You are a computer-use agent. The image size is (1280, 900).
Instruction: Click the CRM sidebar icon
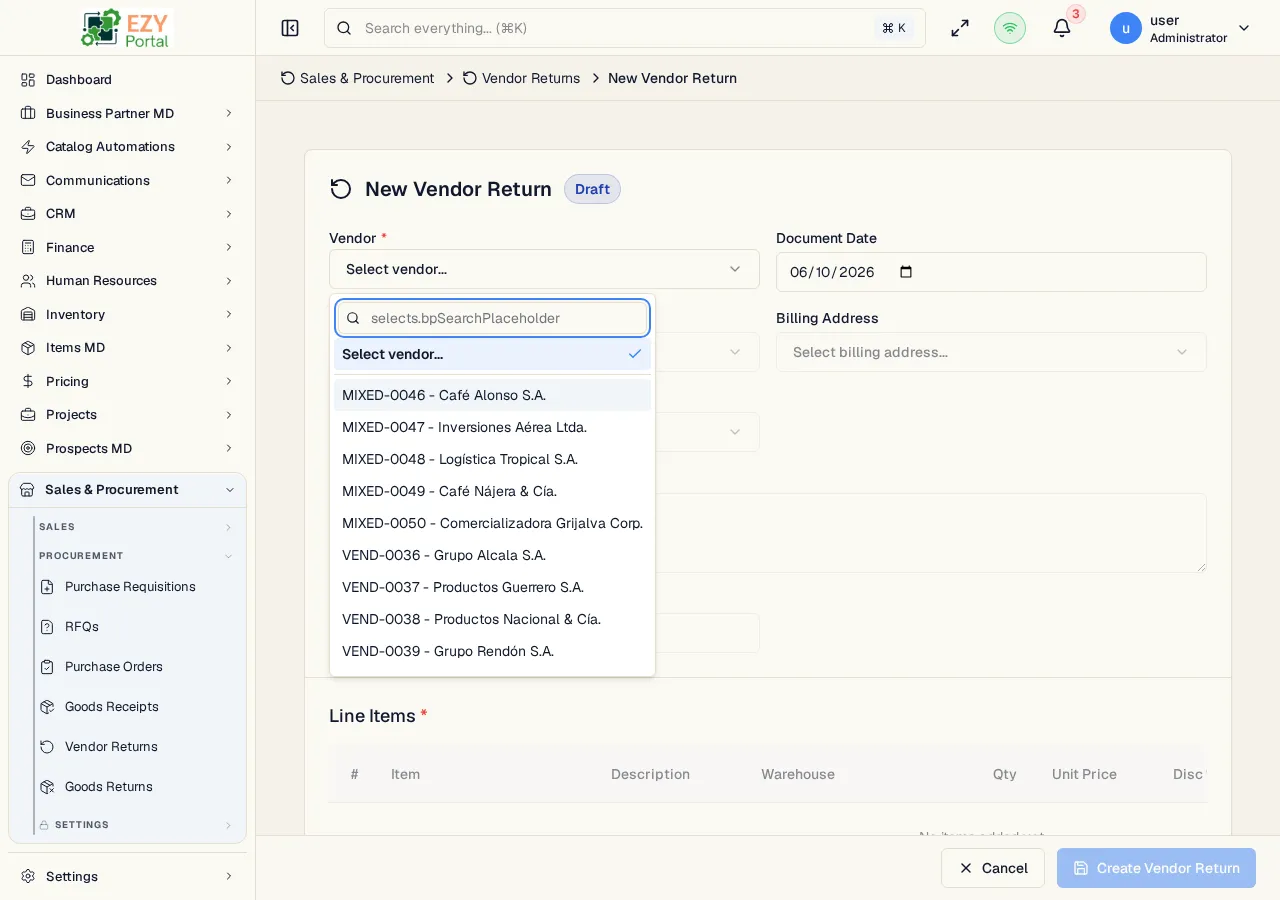(x=28, y=213)
